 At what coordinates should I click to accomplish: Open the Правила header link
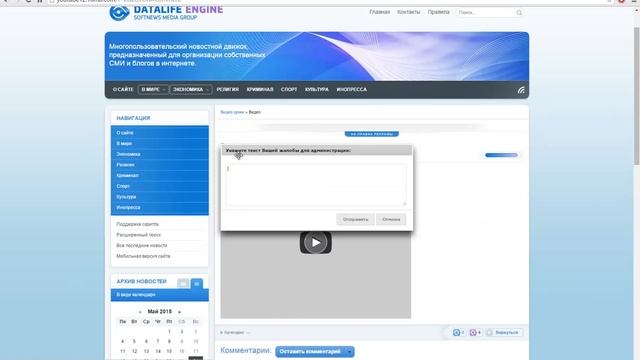click(438, 12)
